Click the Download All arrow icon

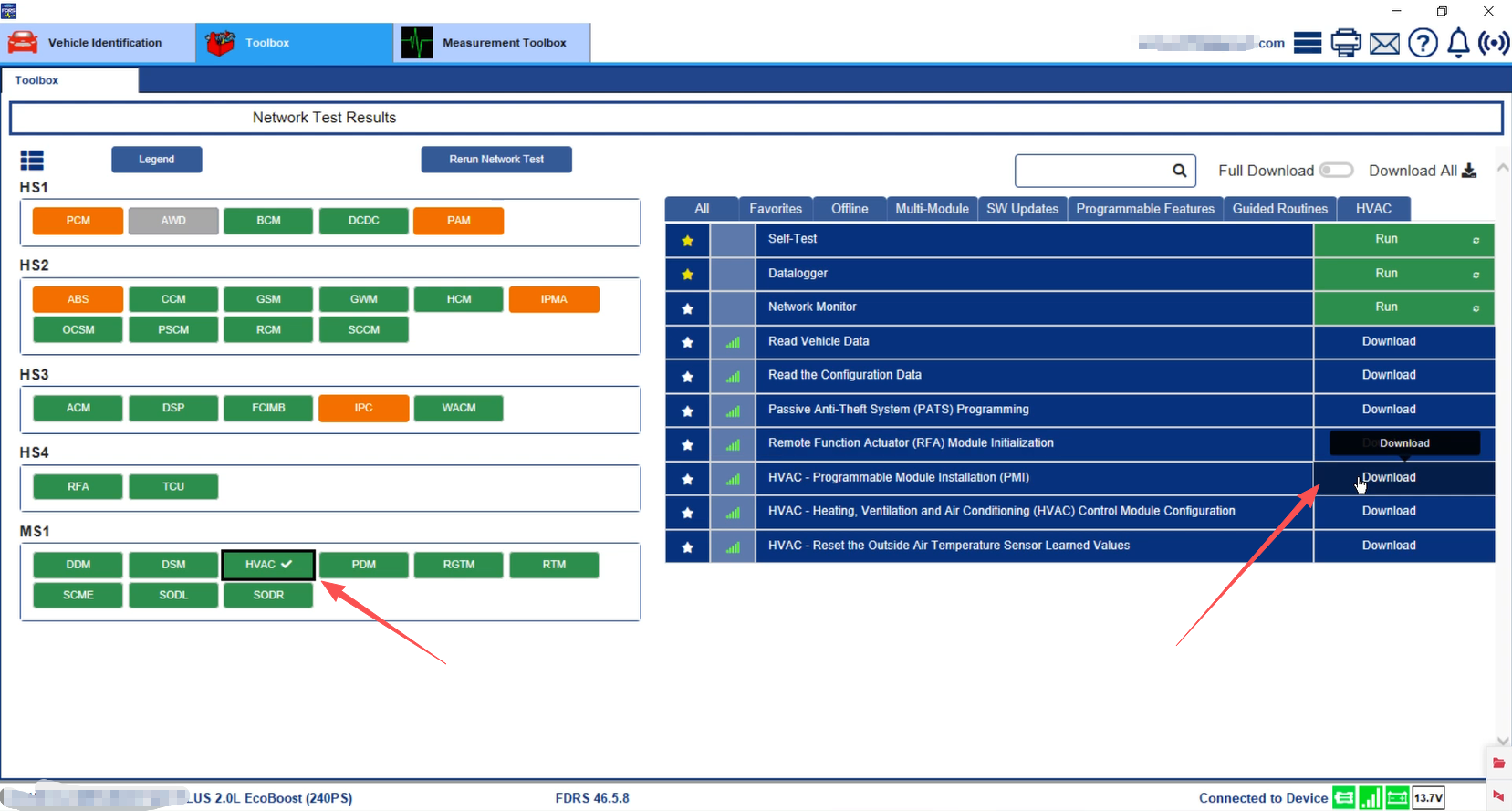(x=1469, y=171)
